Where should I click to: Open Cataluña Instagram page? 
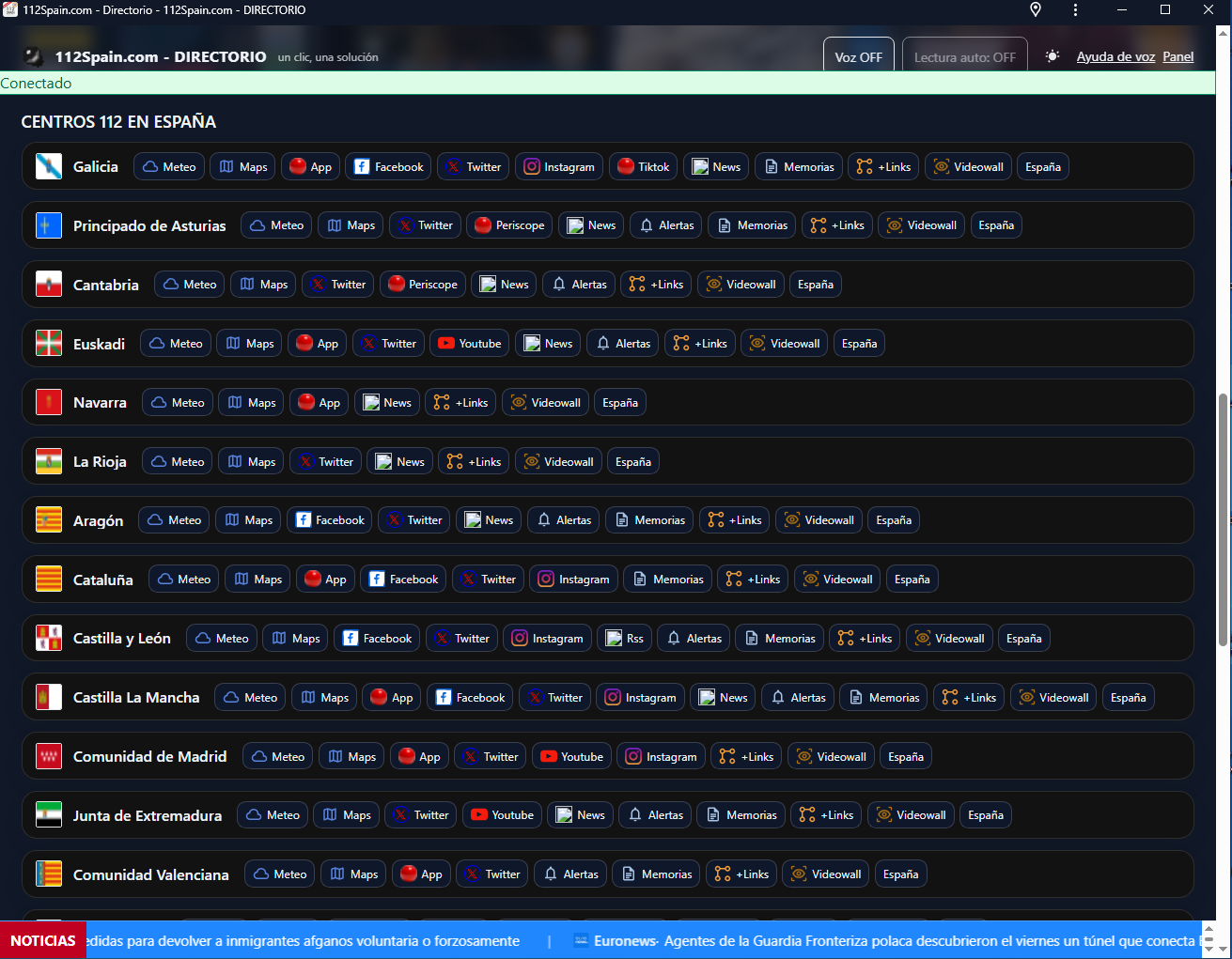click(x=573, y=580)
